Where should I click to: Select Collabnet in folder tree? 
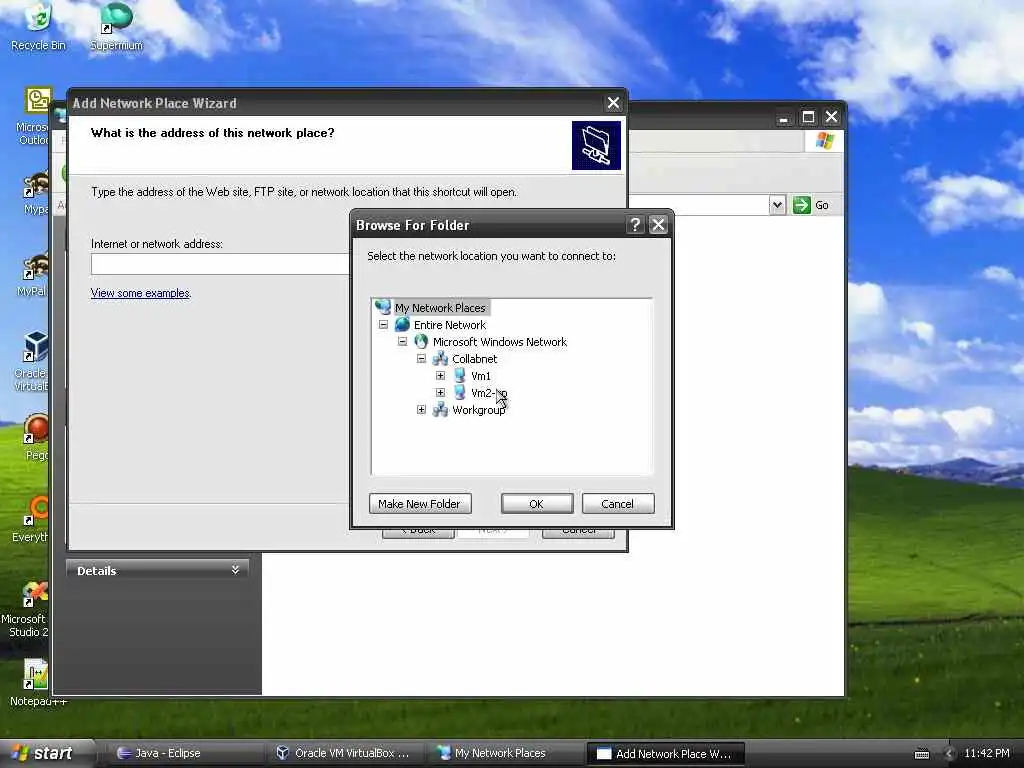click(474, 359)
